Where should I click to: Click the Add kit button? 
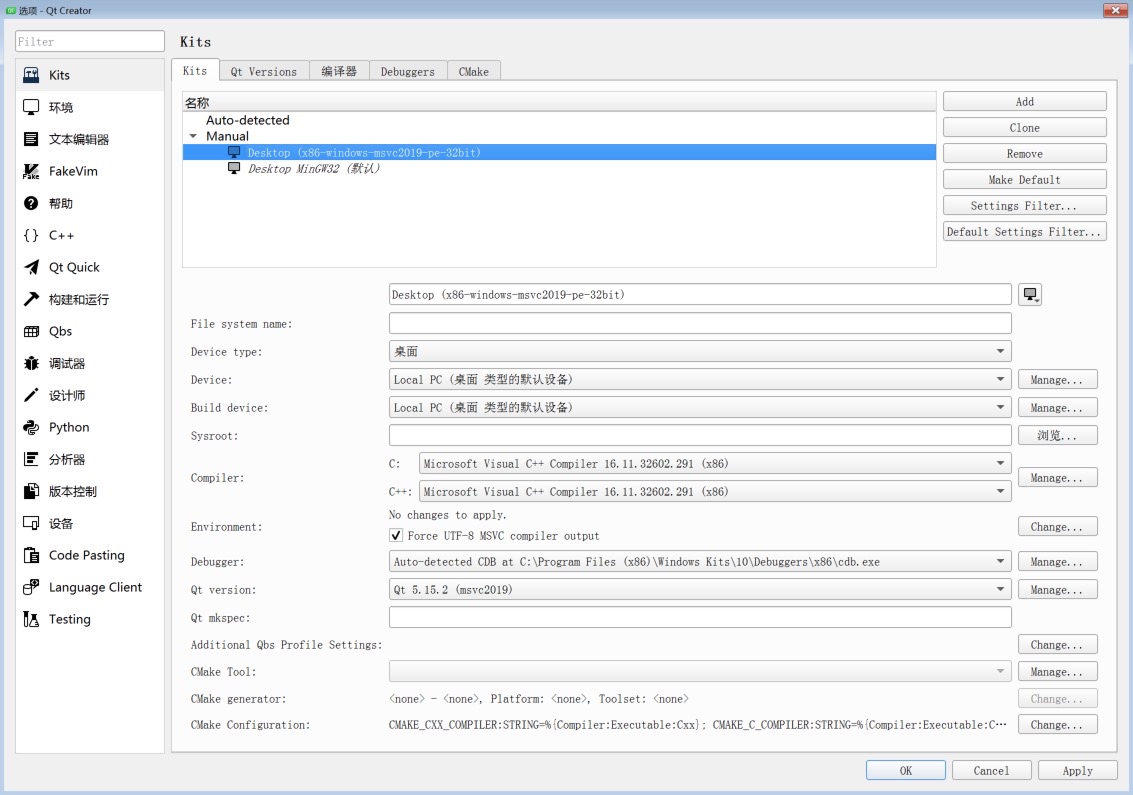point(1025,102)
